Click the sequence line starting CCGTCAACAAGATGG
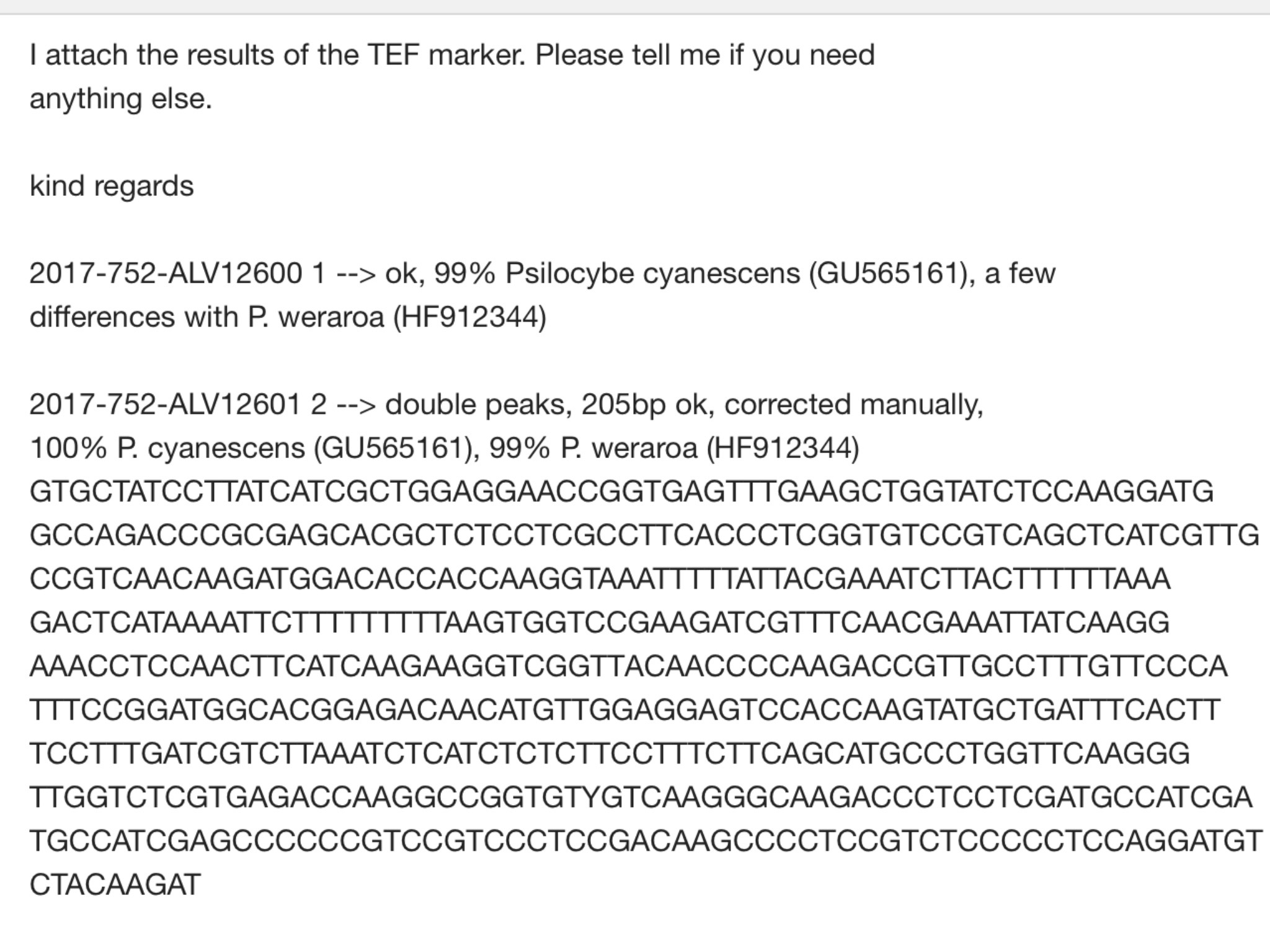The width and height of the screenshot is (1270, 952). 600,580
